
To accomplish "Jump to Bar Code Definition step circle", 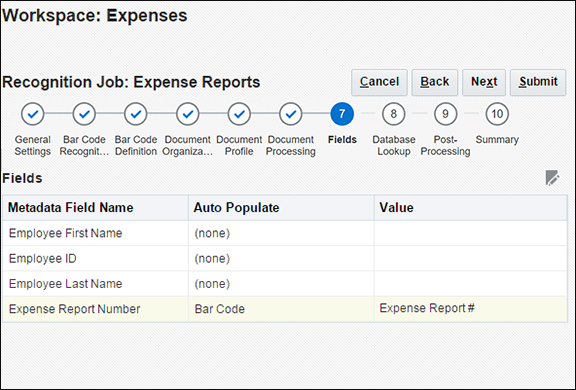I will [x=136, y=114].
